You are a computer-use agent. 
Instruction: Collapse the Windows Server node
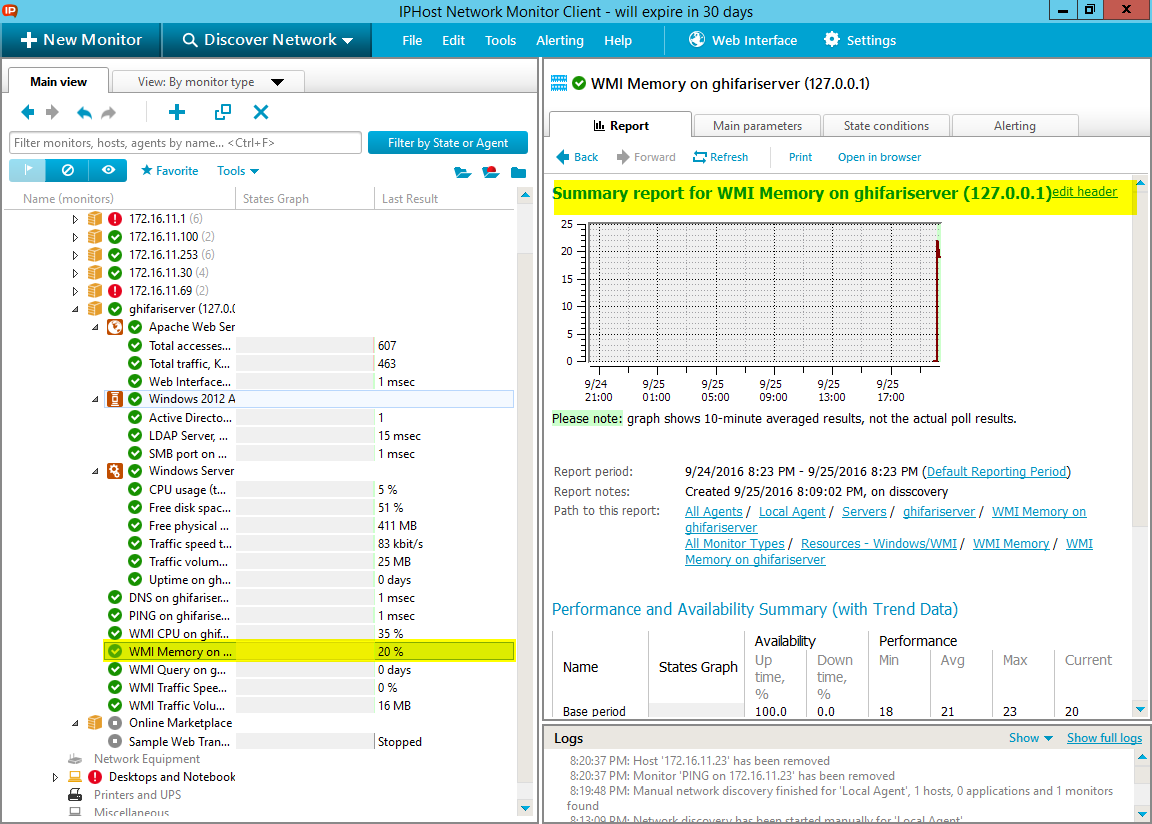point(95,471)
